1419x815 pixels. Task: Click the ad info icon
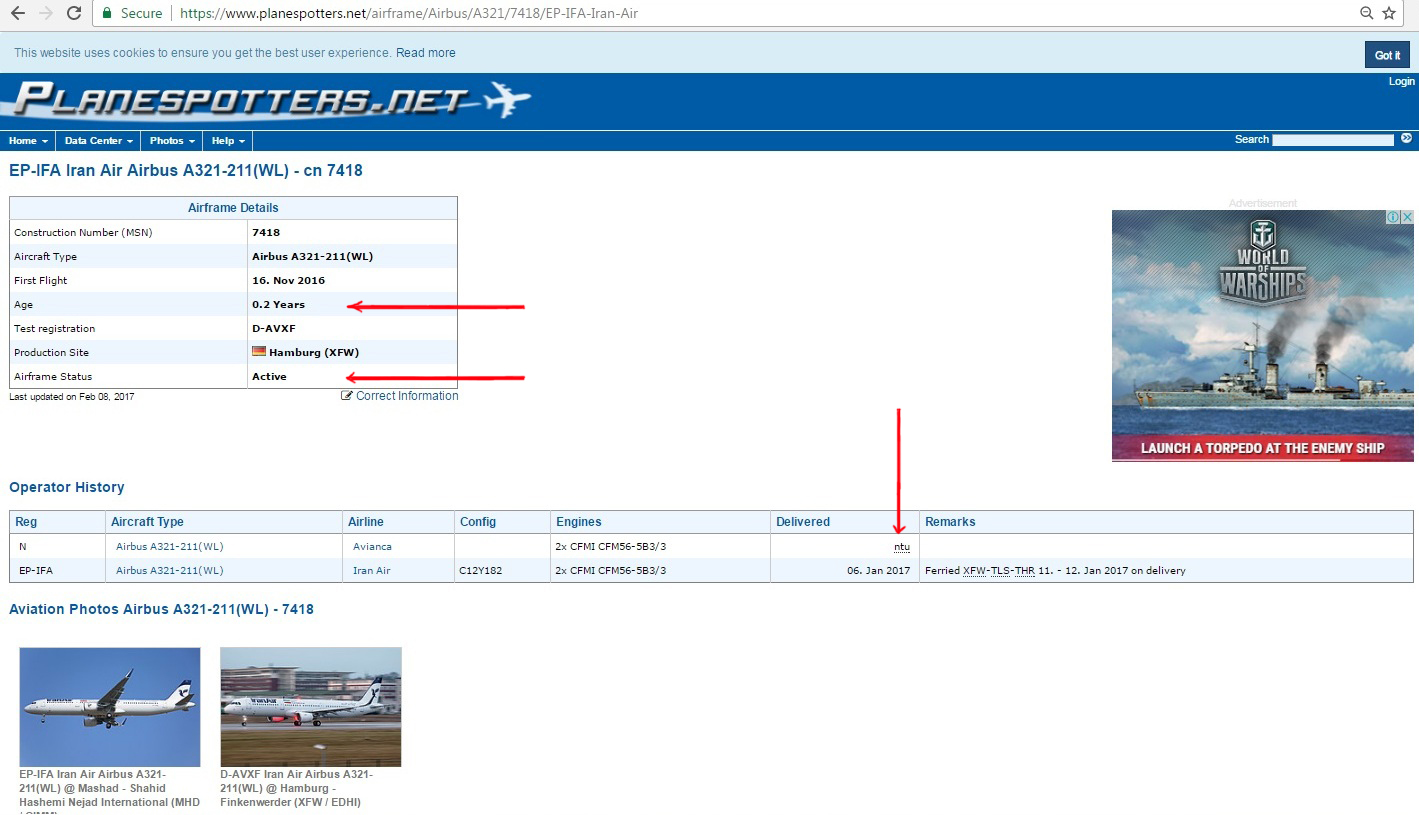pyautogui.click(x=1392, y=217)
